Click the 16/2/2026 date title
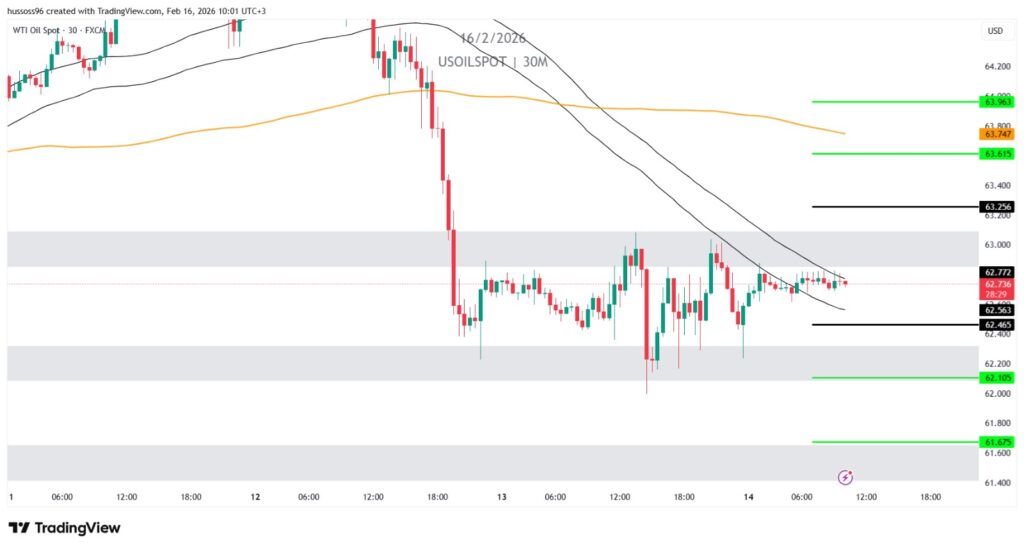1024x549 pixels. click(492, 39)
